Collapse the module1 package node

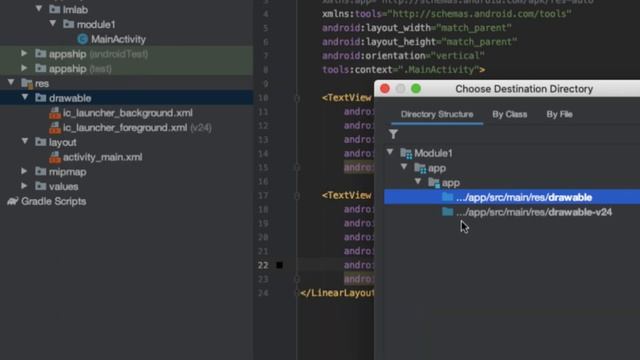point(53,23)
